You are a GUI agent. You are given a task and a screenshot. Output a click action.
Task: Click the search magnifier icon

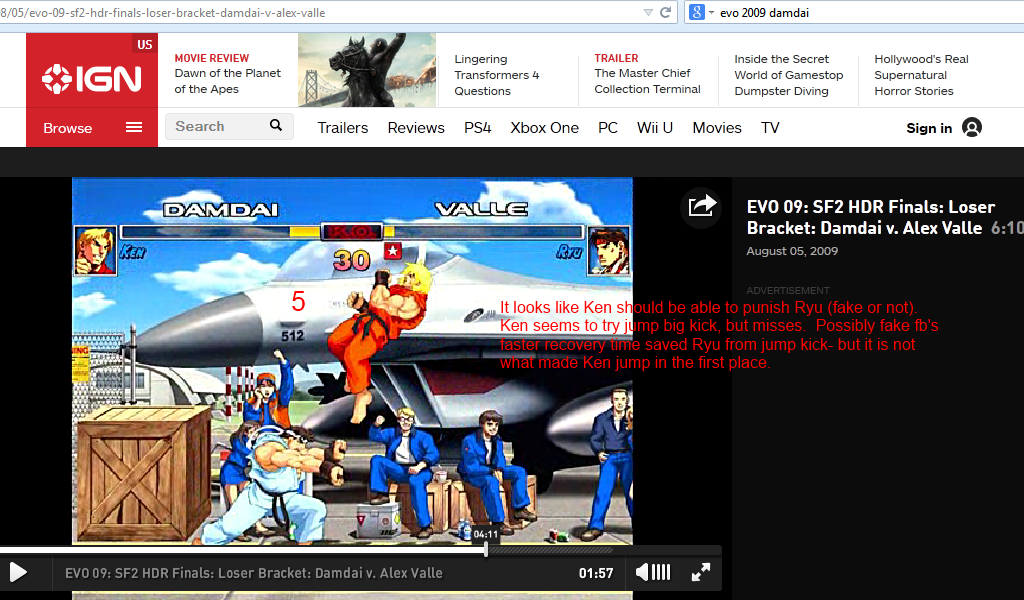[x=276, y=125]
